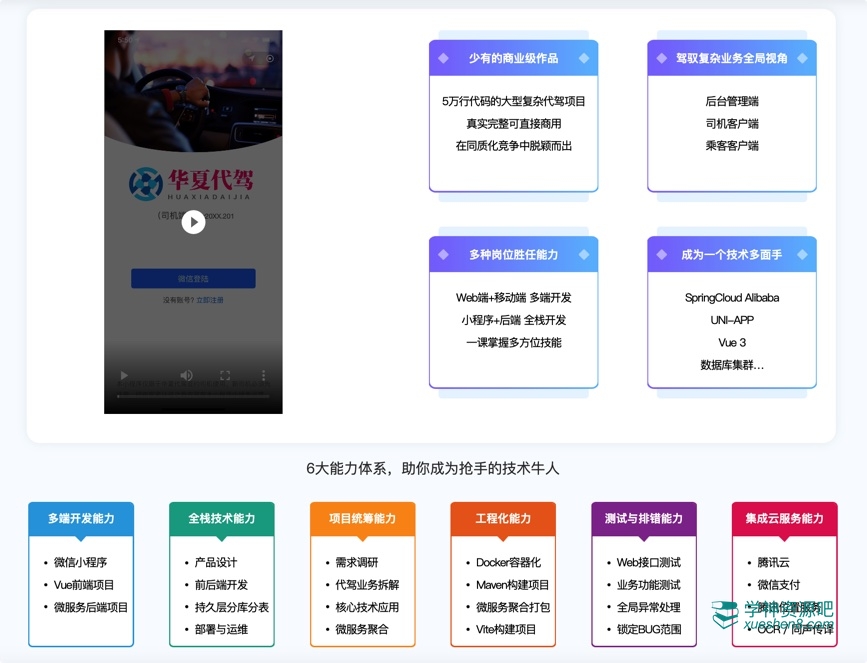Select the 少有的商业级作品 card header
The height and width of the screenshot is (663, 867).
(513, 58)
